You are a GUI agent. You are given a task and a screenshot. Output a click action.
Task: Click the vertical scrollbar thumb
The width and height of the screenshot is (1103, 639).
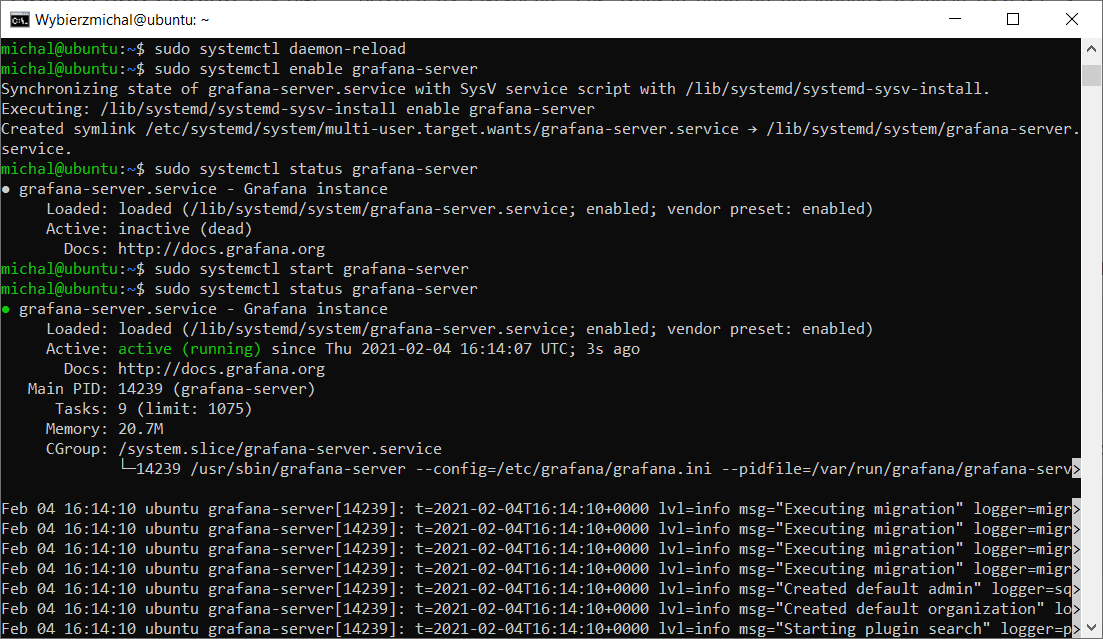[x=1091, y=75]
